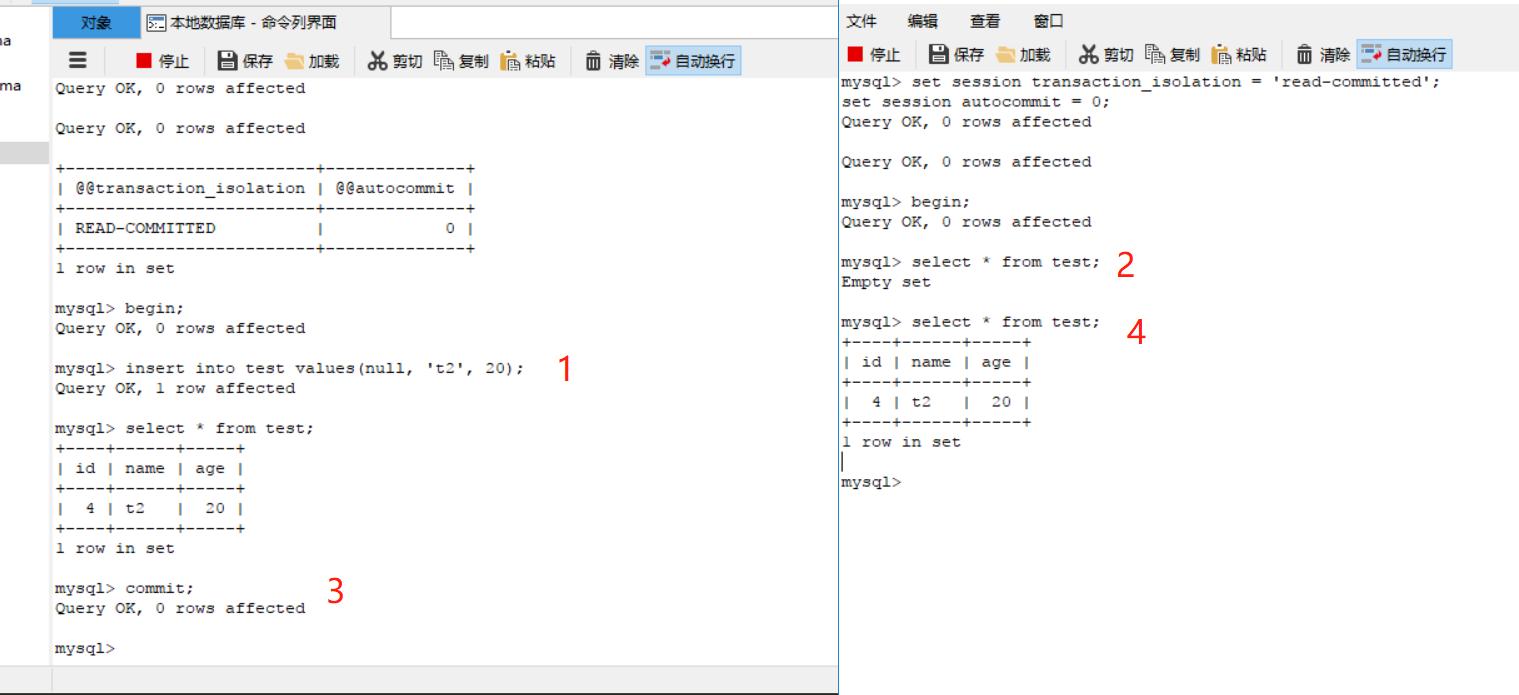Click Clear trash icon in right window
The height and width of the screenshot is (695, 1519).
(x=1305, y=54)
